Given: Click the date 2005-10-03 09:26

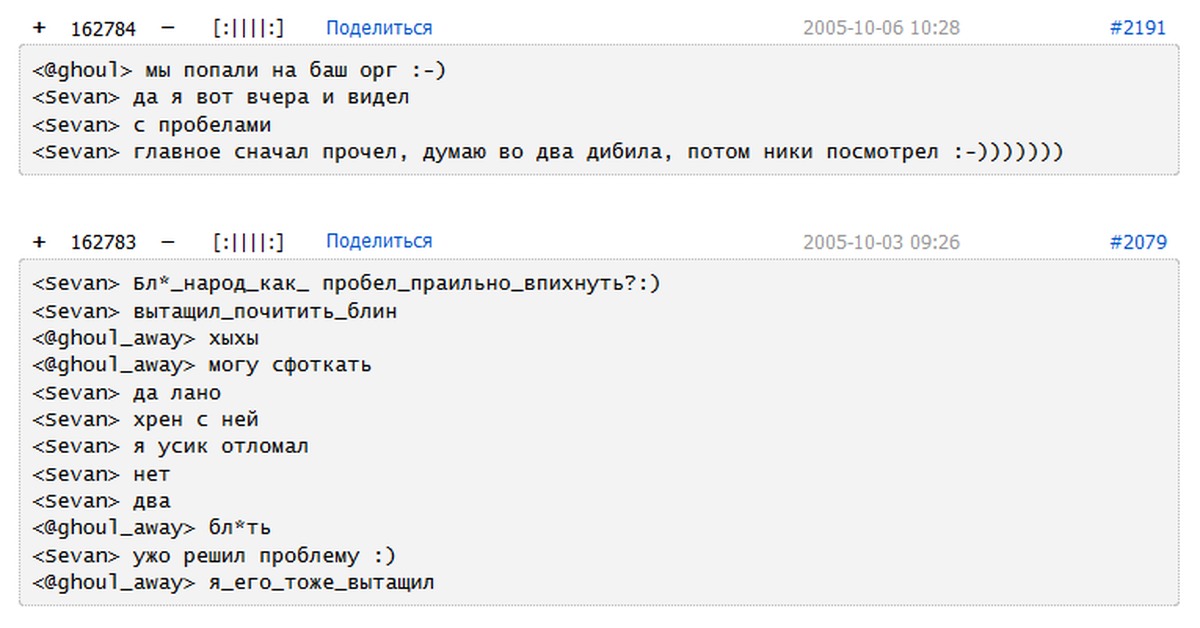Looking at the screenshot, I should click(x=881, y=242).
